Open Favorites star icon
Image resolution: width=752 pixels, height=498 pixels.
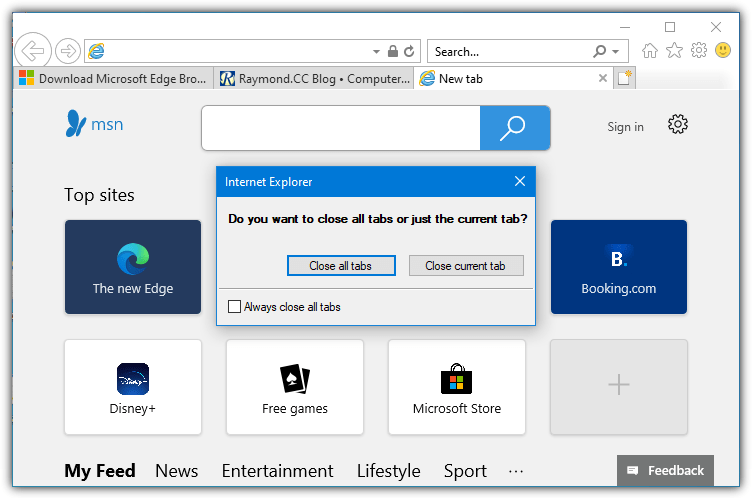coord(674,50)
